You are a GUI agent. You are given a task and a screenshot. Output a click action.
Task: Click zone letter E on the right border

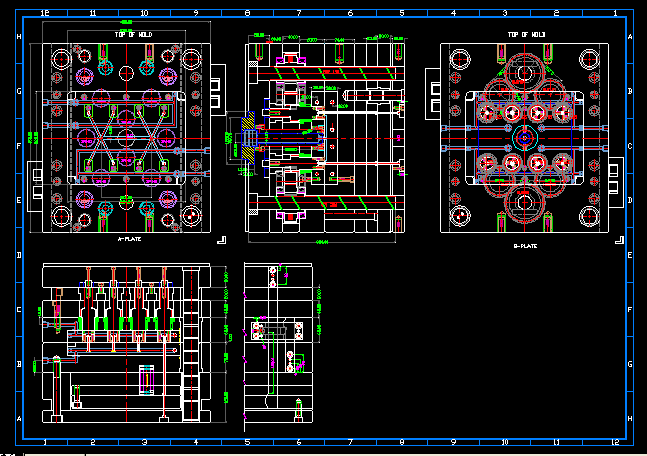coord(630,255)
